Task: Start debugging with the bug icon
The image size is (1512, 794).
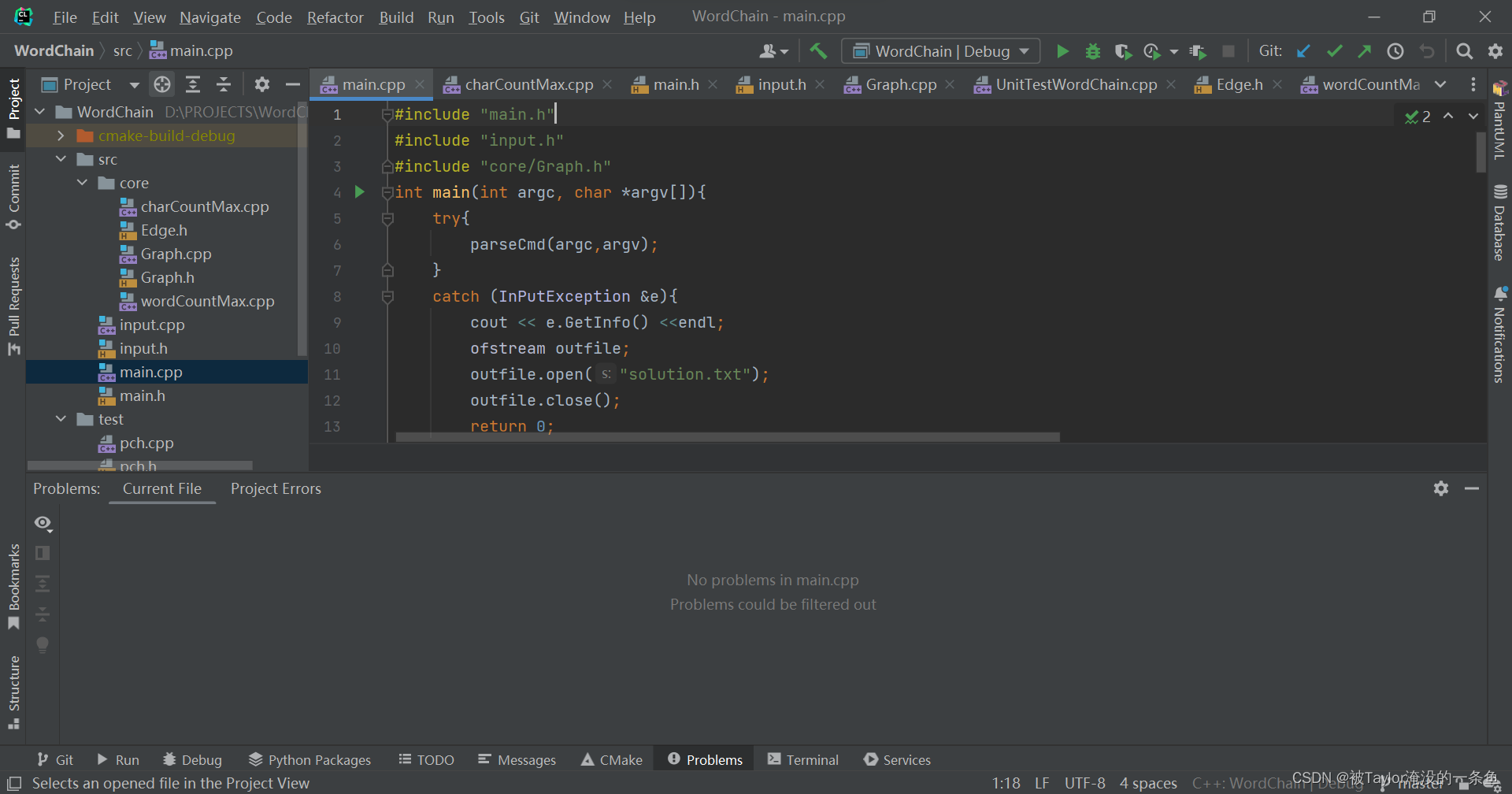Action: pos(1093,51)
